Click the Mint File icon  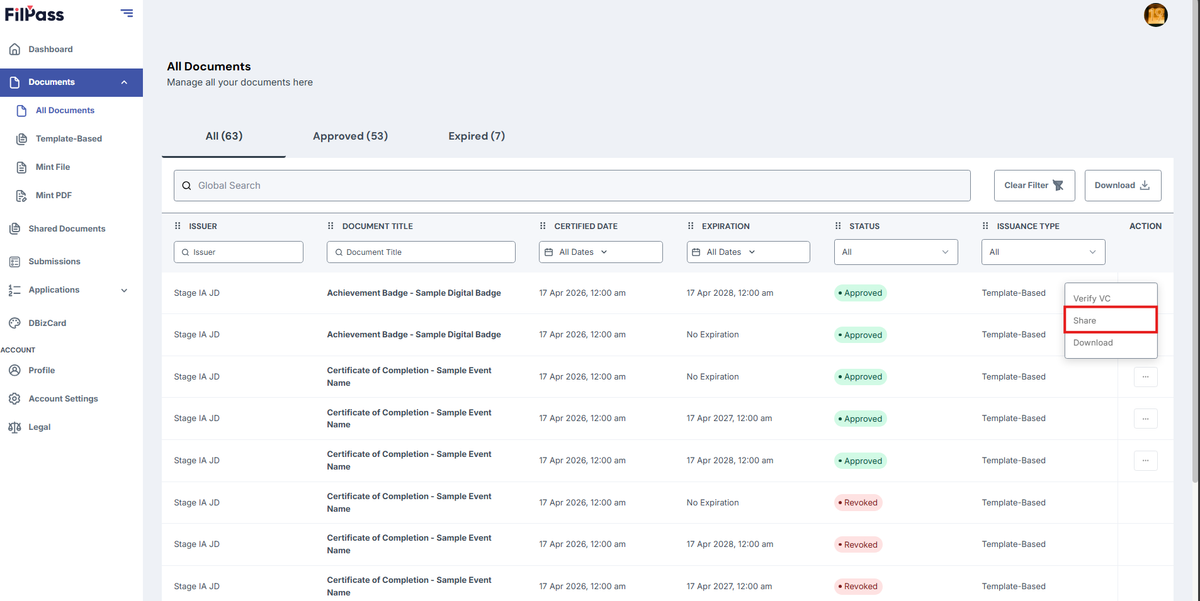click(22, 167)
